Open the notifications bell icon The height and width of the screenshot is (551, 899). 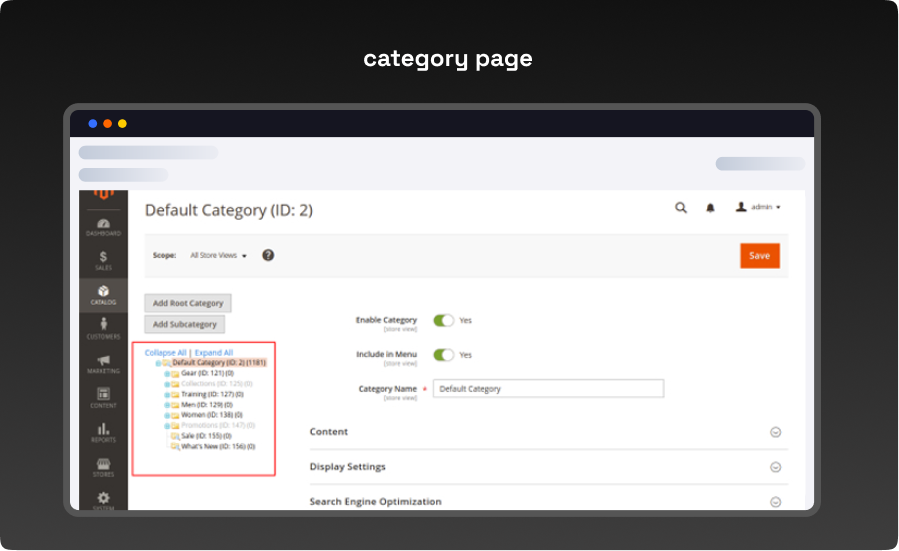click(x=710, y=208)
